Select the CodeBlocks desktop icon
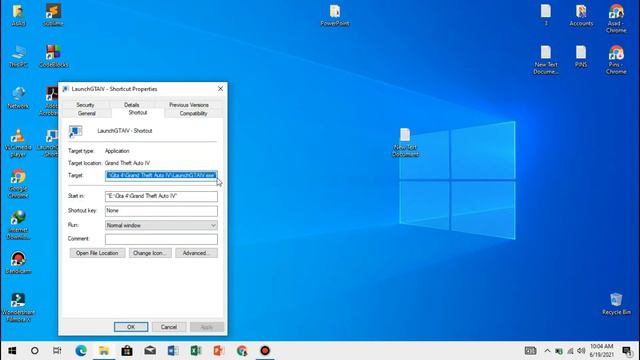 (53, 56)
